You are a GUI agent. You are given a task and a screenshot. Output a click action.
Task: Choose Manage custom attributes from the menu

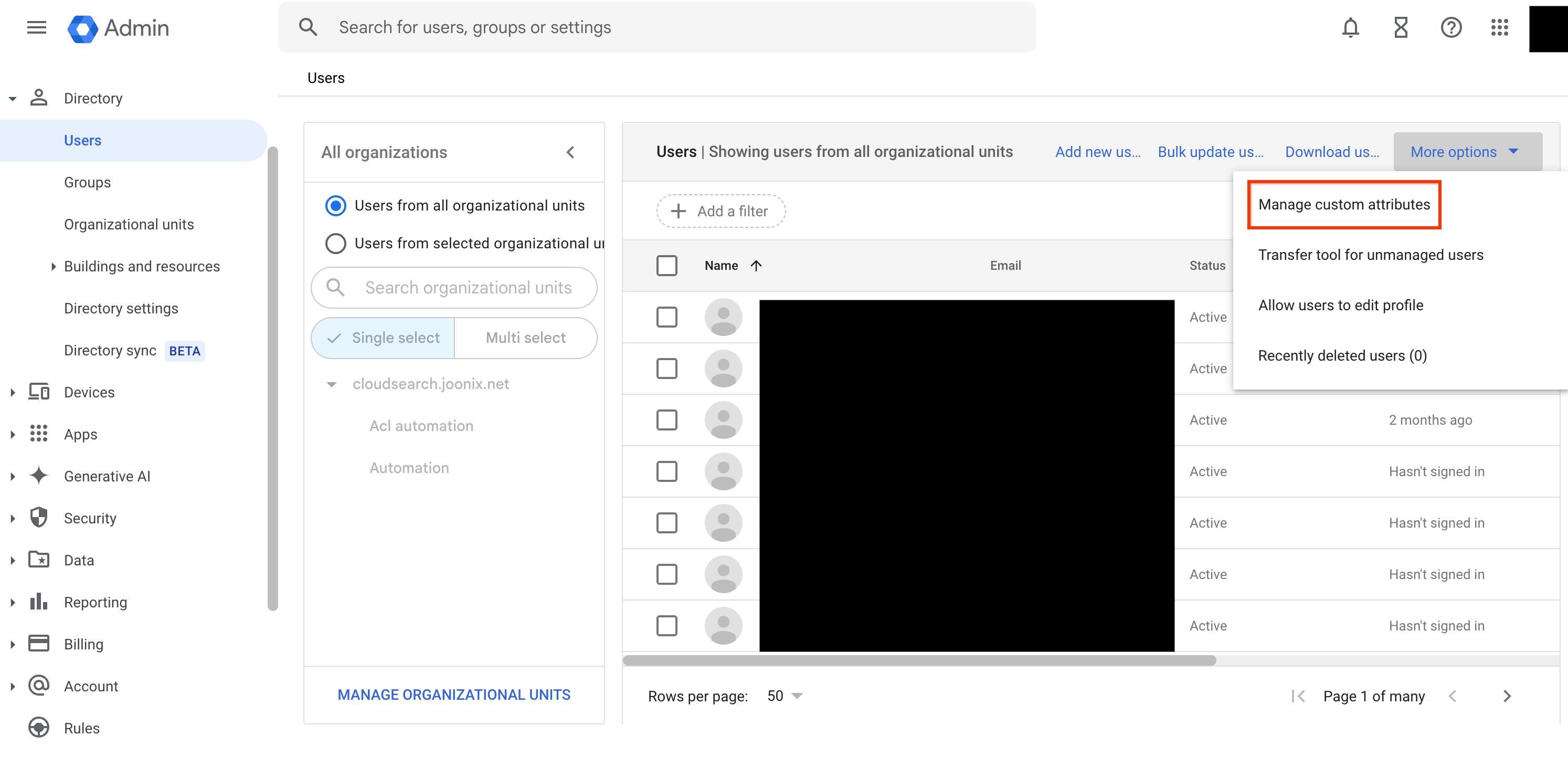point(1344,205)
